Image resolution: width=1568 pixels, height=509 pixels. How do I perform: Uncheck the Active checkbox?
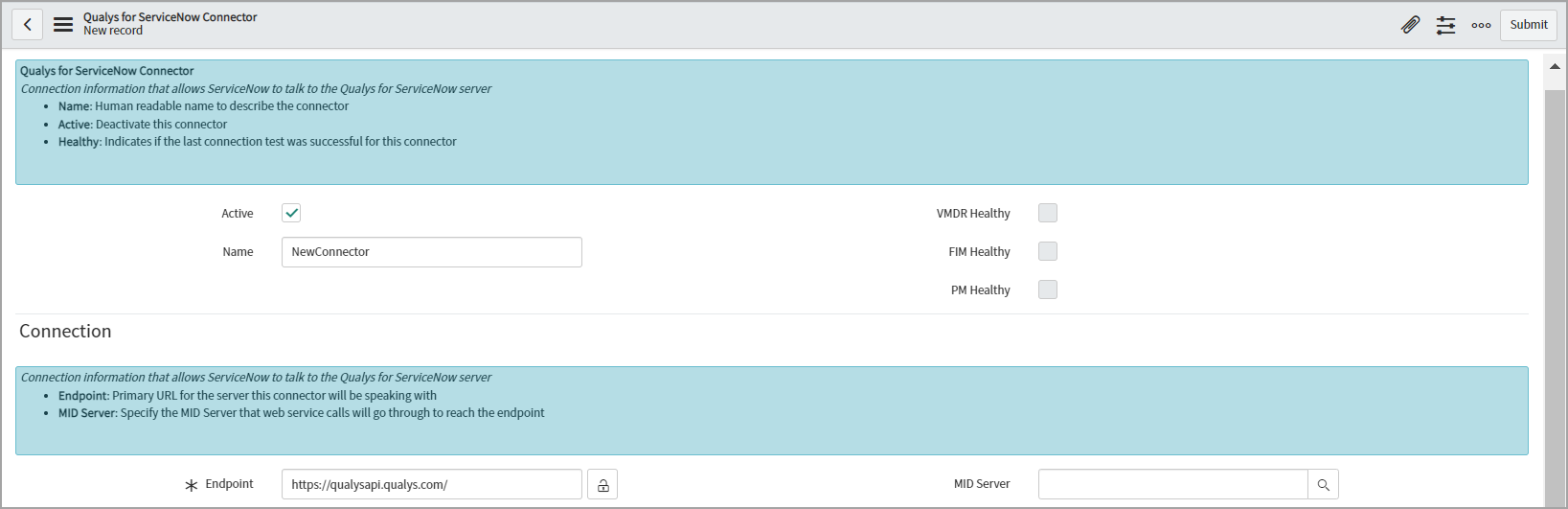(x=291, y=213)
